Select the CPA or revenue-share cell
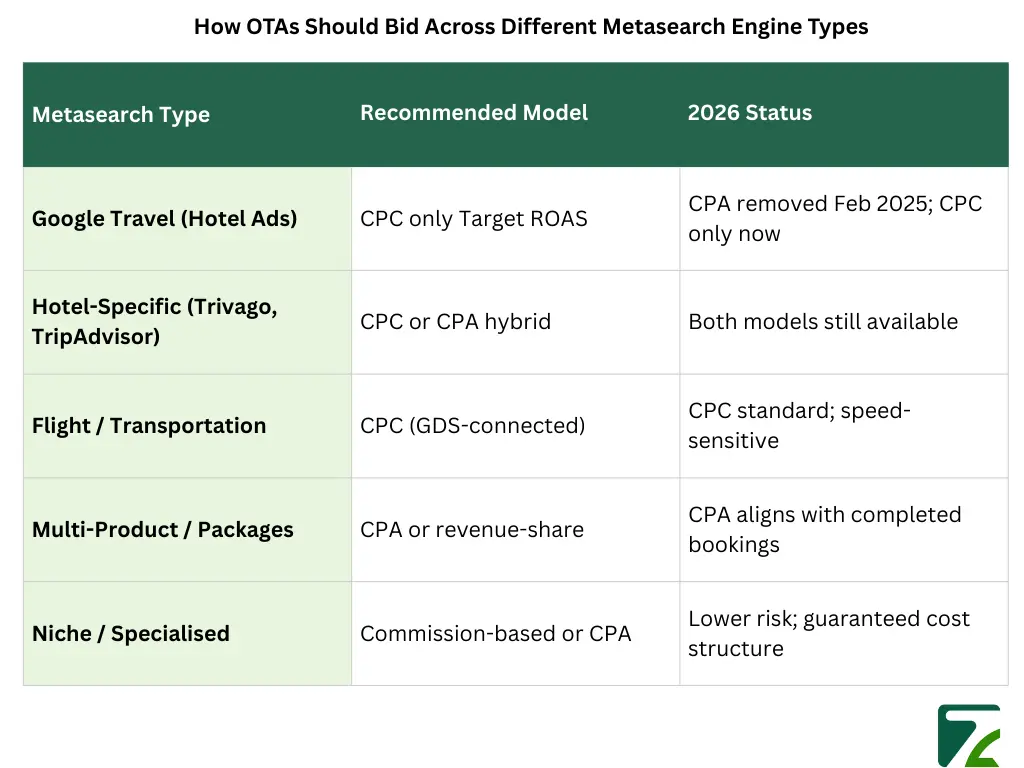 point(472,530)
